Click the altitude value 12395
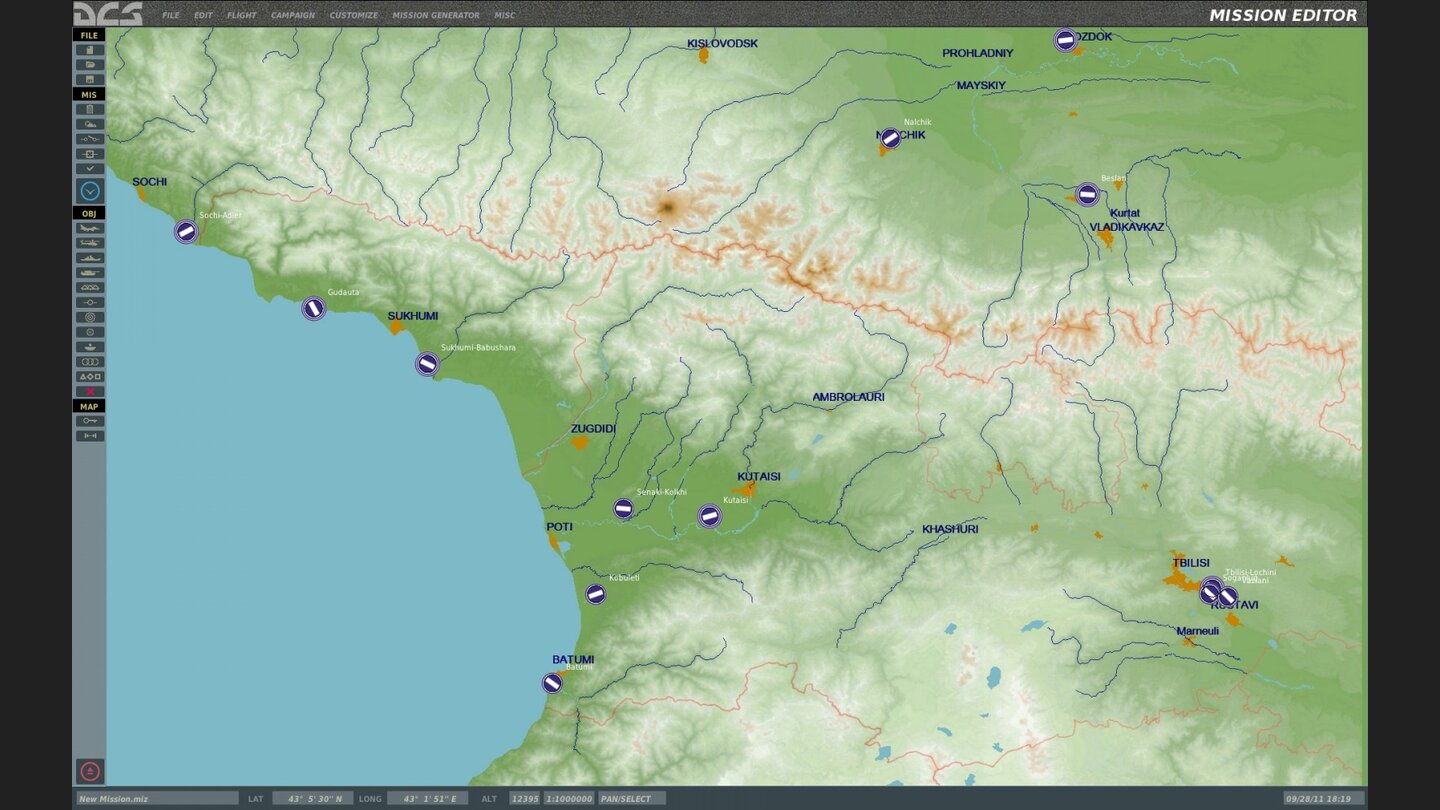 [x=524, y=798]
